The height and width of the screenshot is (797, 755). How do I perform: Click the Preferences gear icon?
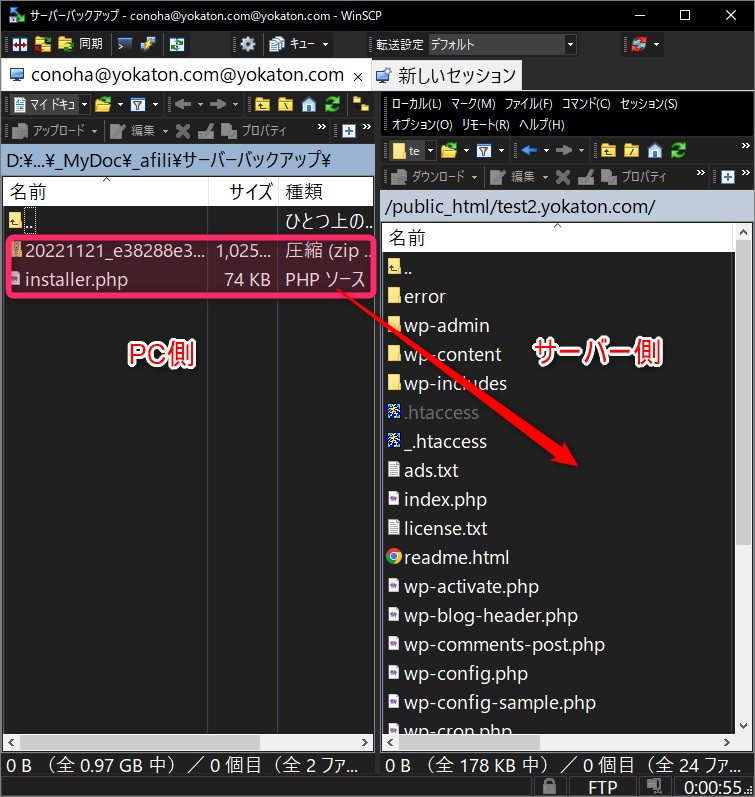click(248, 44)
